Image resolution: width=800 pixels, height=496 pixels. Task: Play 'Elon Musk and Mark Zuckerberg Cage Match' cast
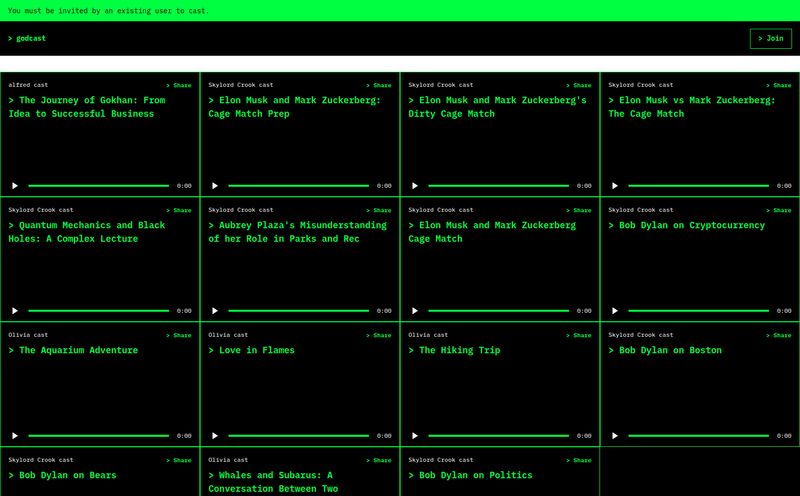pyautogui.click(x=415, y=311)
